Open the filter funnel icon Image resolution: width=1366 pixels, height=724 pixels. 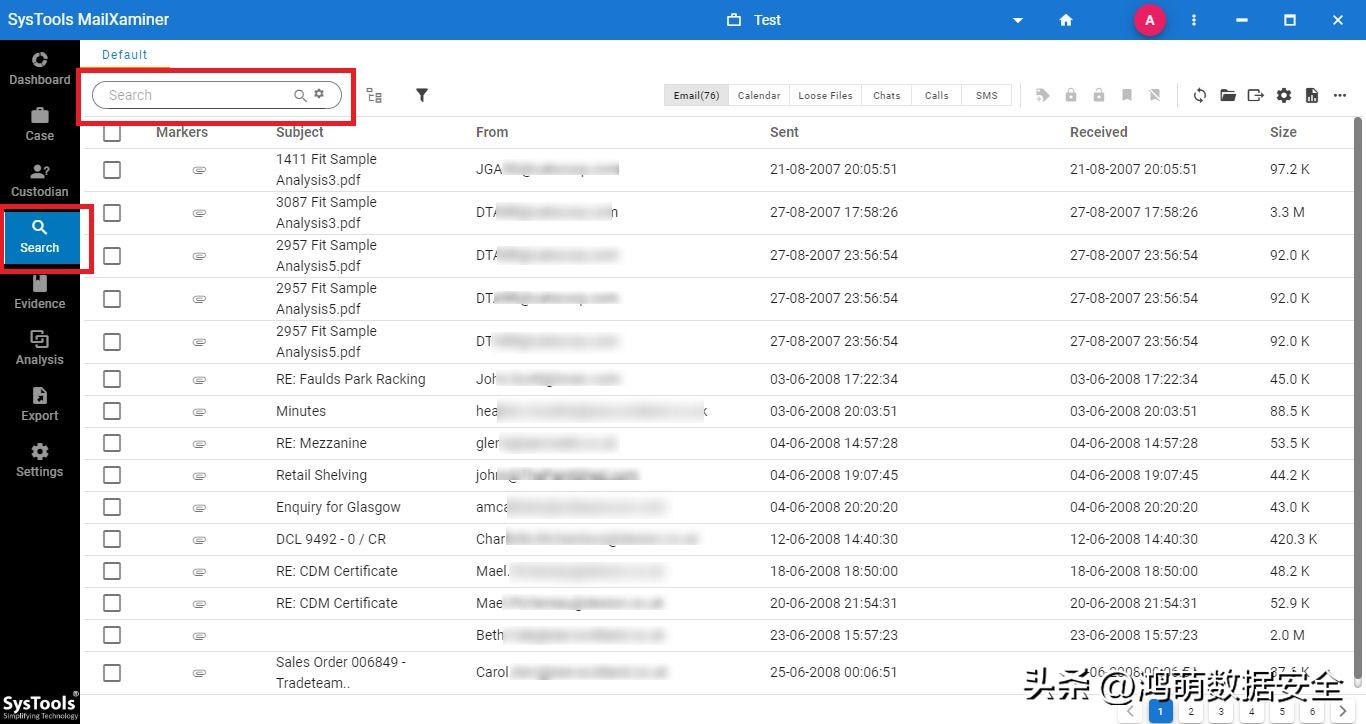(x=422, y=95)
